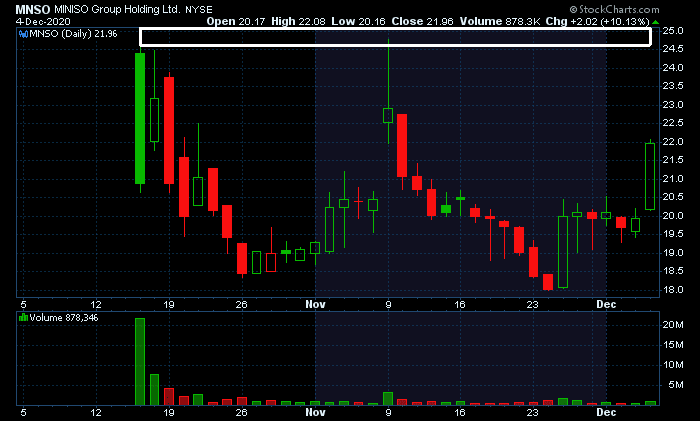
Task: Click the MNSO (Daily) 21.96 legend label
Action: click(73, 34)
